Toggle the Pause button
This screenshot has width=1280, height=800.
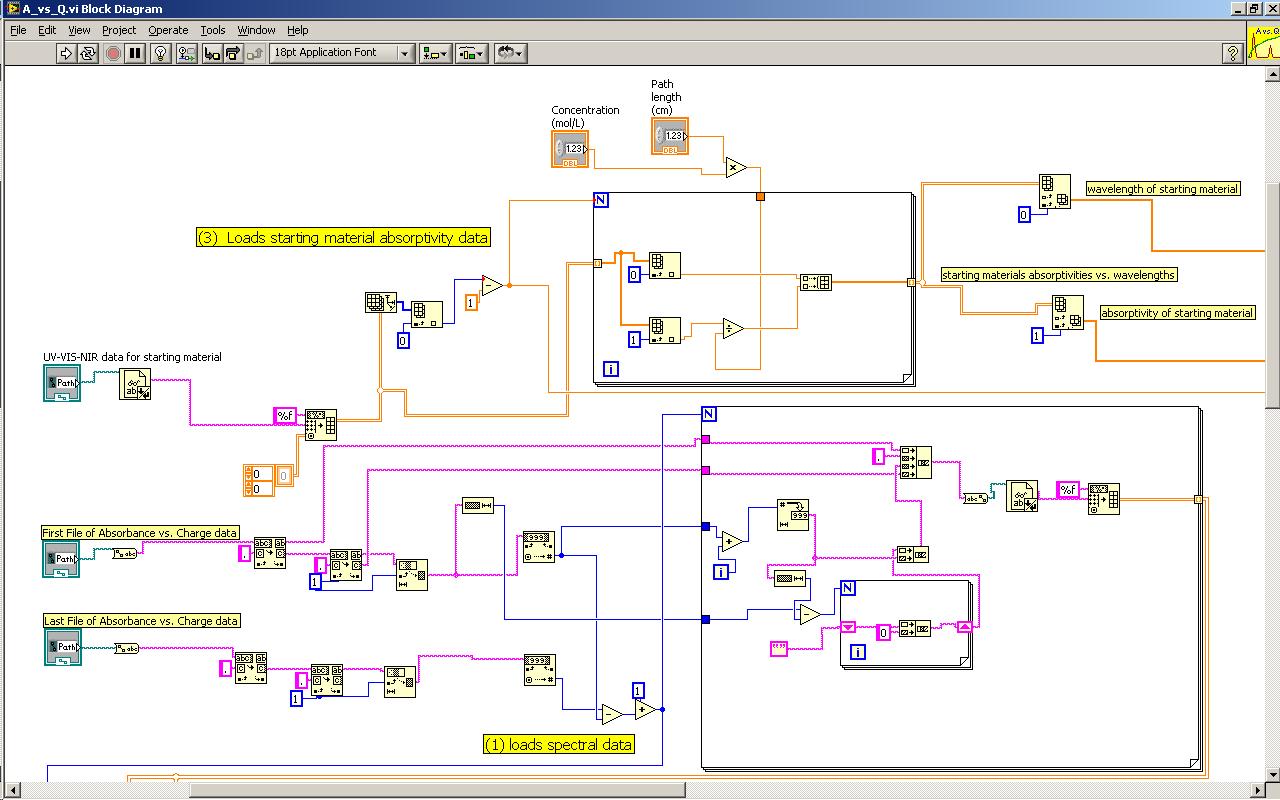coord(135,53)
